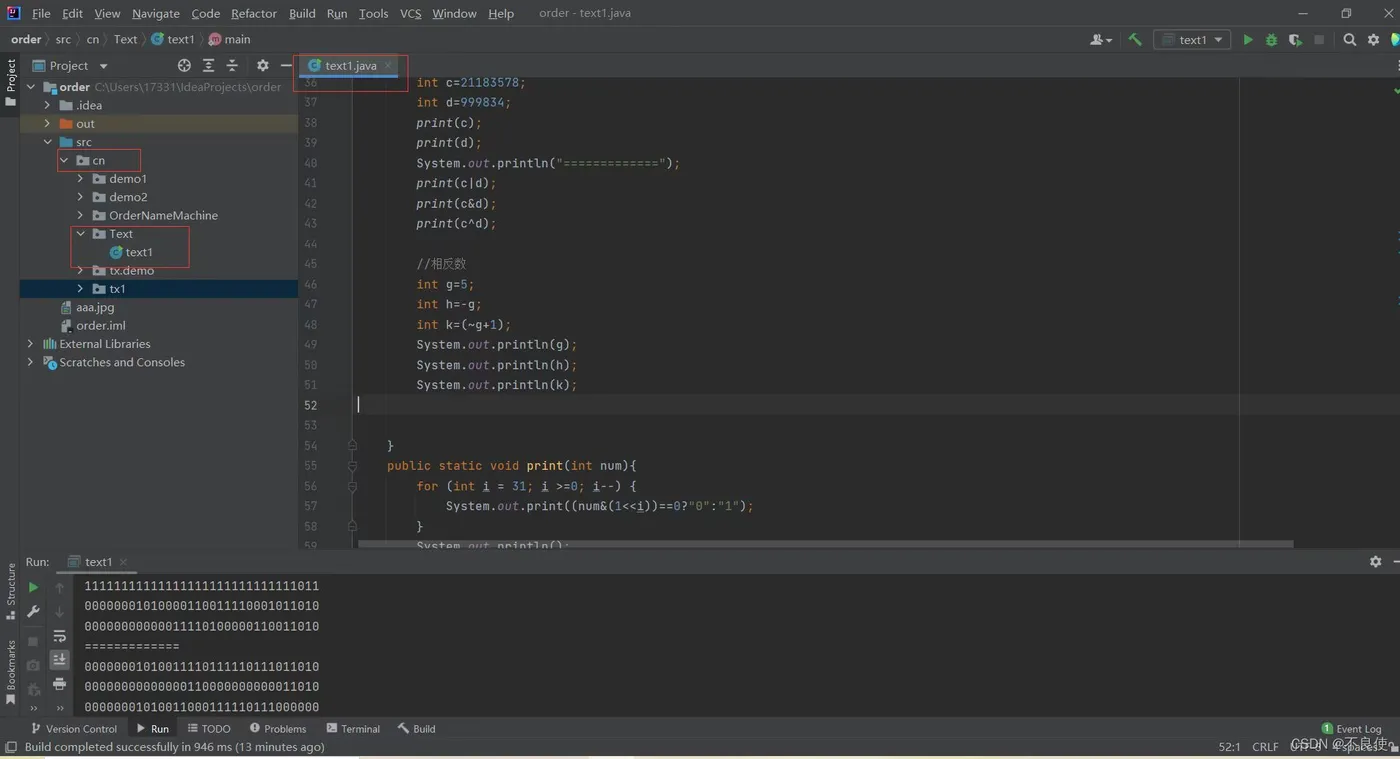The width and height of the screenshot is (1400, 759).
Task: Expand Scratches and Consoles node
Action: pos(30,362)
